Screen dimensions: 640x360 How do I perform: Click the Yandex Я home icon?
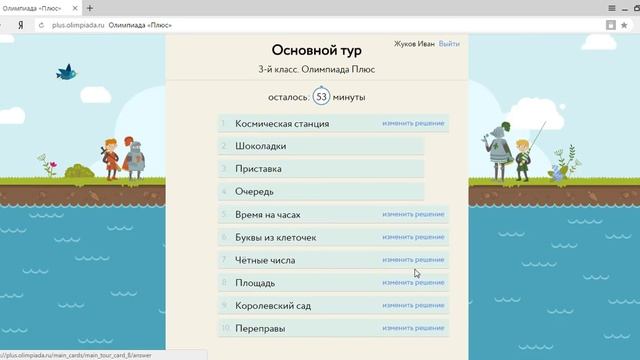click(20, 25)
